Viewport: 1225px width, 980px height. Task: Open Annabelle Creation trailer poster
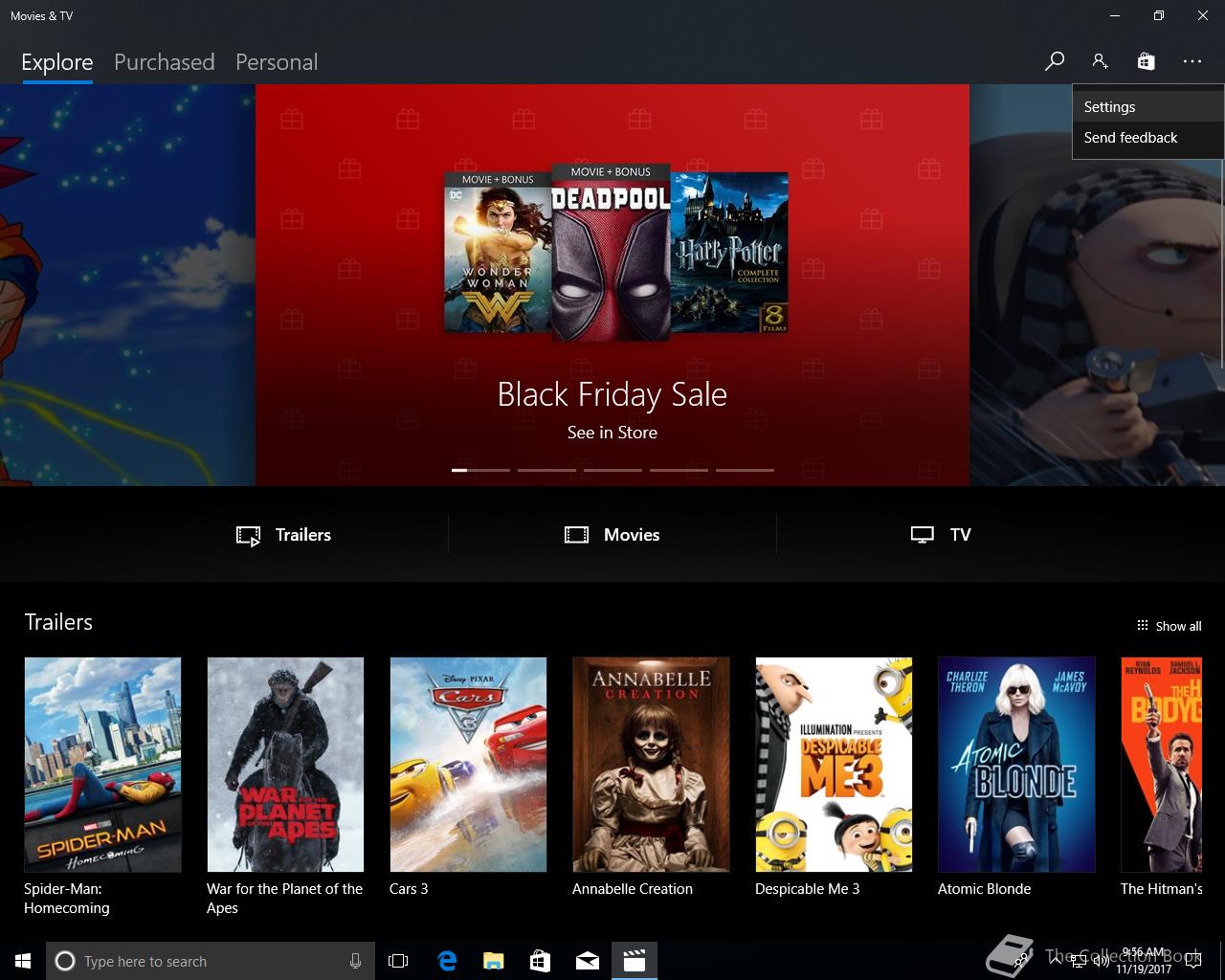[651, 765]
